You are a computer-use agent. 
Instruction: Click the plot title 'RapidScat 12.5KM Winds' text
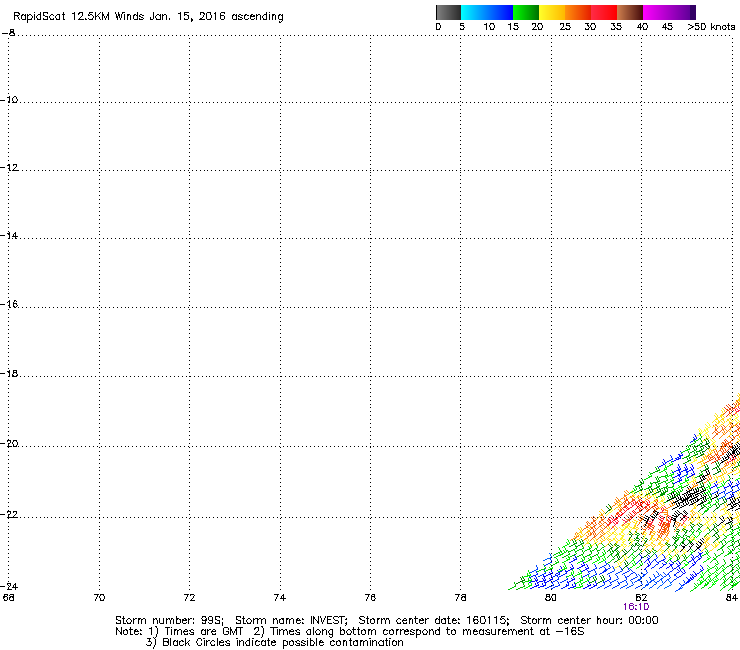pyautogui.click(x=79, y=17)
